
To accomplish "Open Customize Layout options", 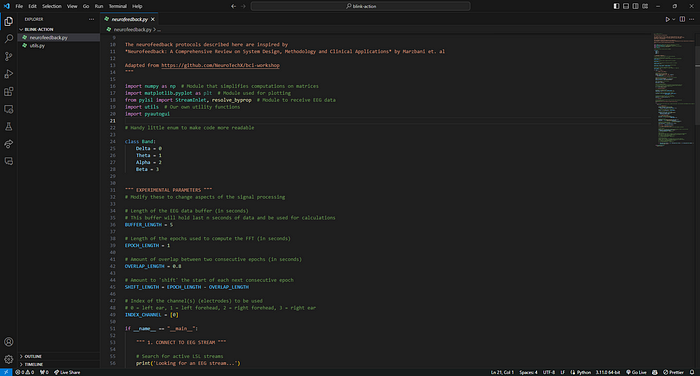I will click(645, 6).
